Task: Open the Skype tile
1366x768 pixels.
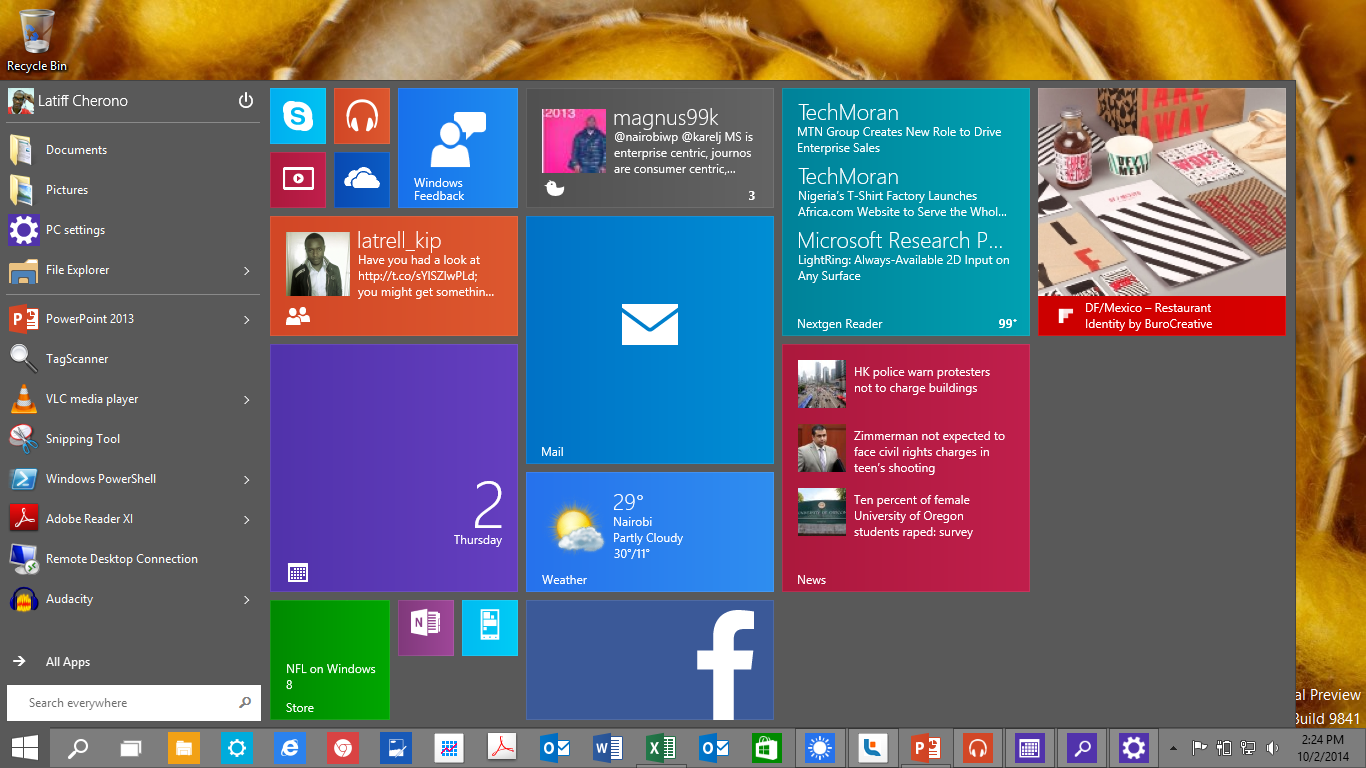Action: coord(298,116)
